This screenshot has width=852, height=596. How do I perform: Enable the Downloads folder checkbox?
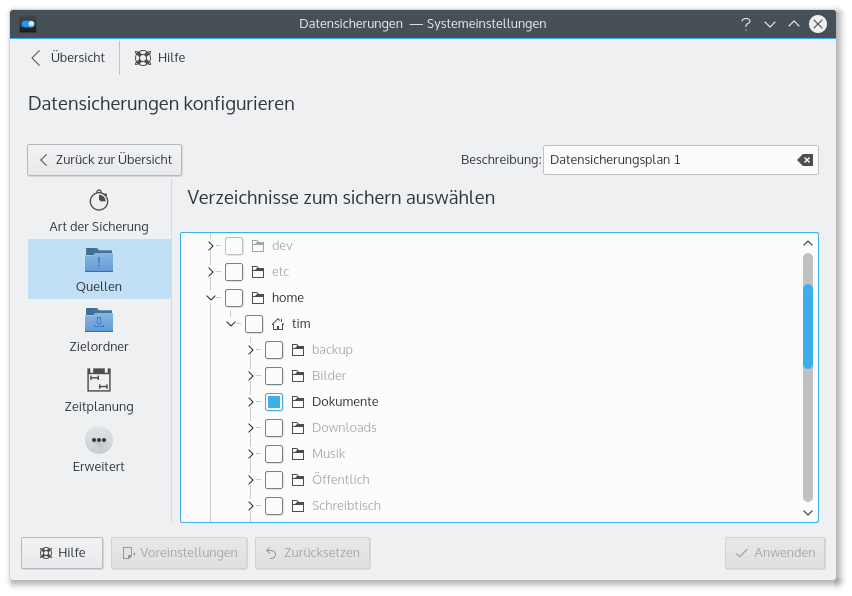(274, 428)
